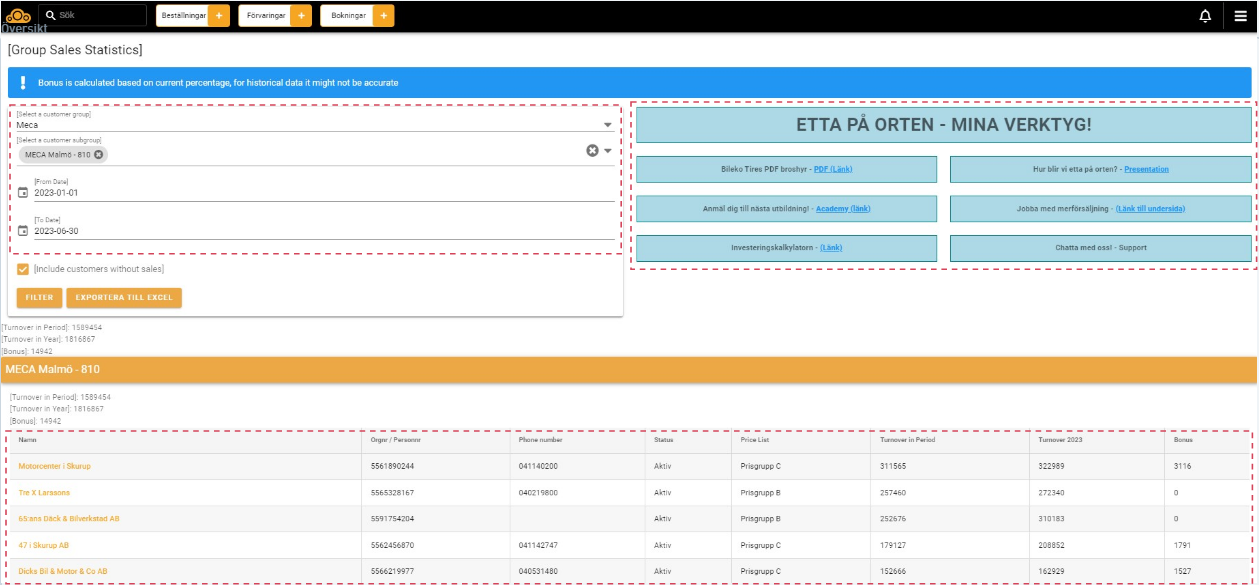The width and height of the screenshot is (1259, 585).
Task: Select bonus value 1791
Action: point(1183,545)
